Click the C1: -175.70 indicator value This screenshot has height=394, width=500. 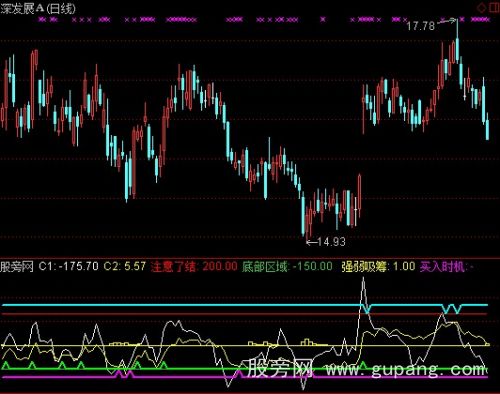pos(69,266)
